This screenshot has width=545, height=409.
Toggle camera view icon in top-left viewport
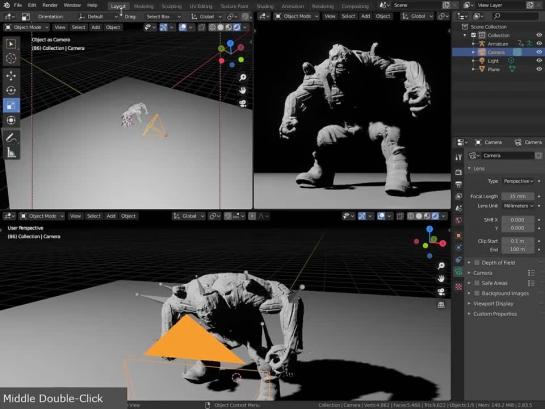(243, 103)
